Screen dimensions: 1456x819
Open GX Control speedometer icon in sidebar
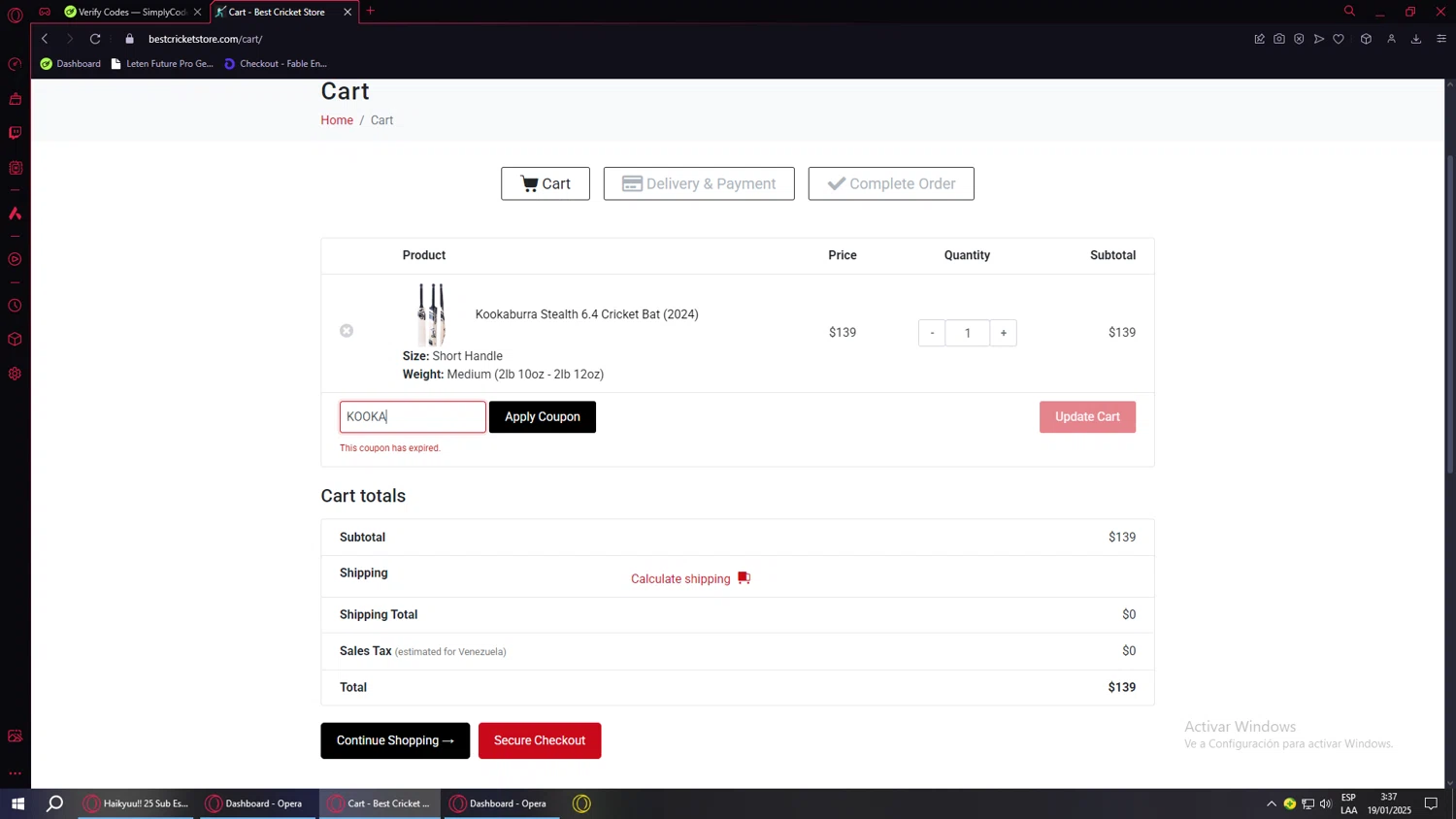pos(15,64)
